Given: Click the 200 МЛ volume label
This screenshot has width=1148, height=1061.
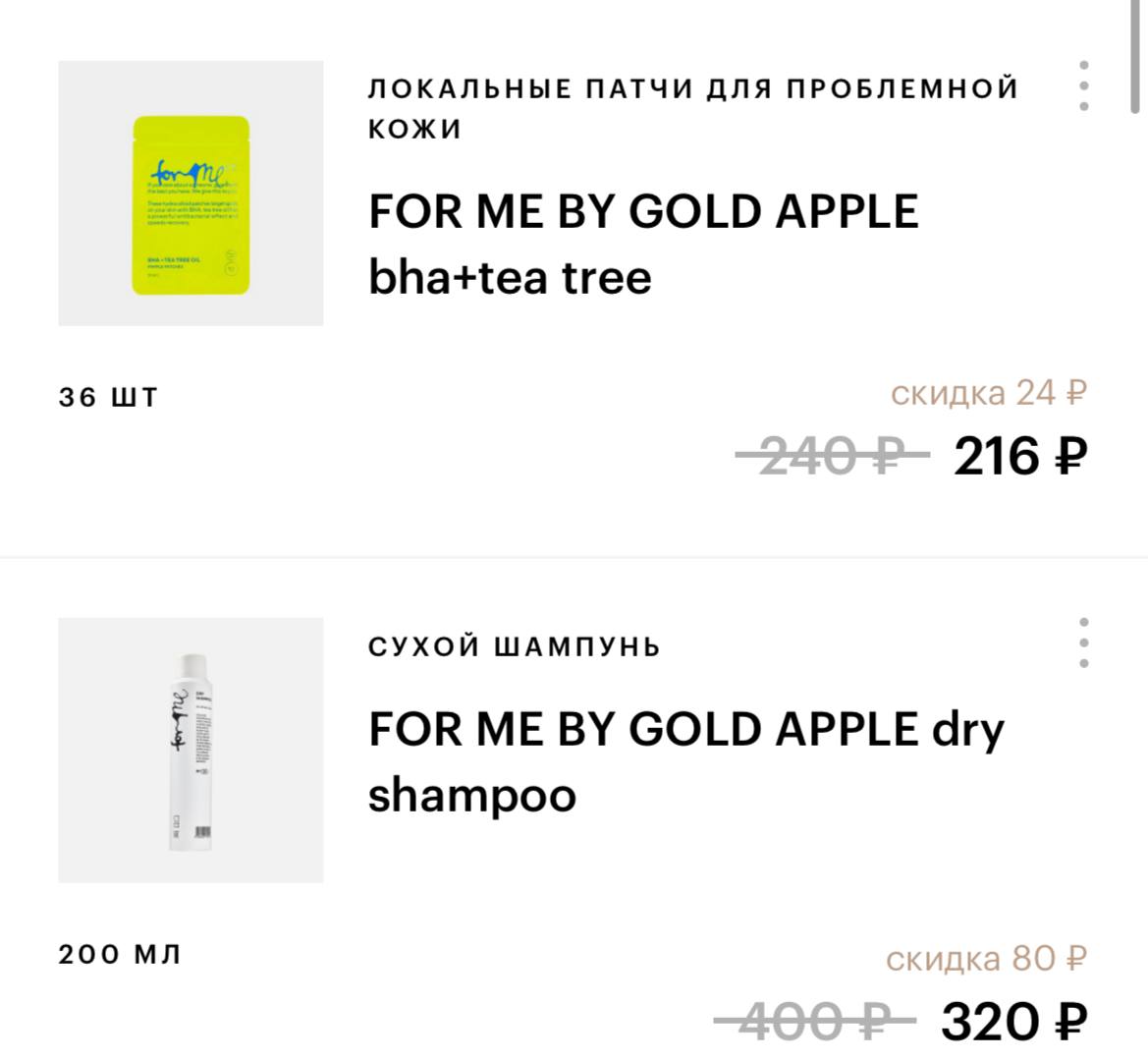Looking at the screenshot, I should pyautogui.click(x=120, y=955).
